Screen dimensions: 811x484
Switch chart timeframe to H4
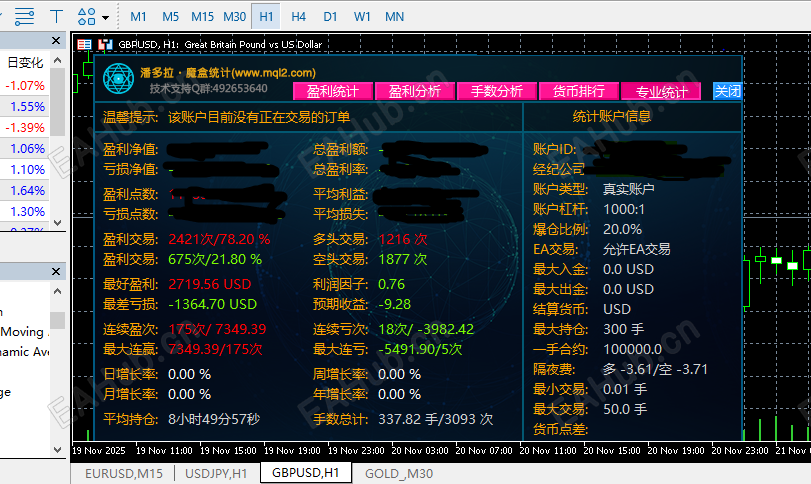[x=298, y=17]
